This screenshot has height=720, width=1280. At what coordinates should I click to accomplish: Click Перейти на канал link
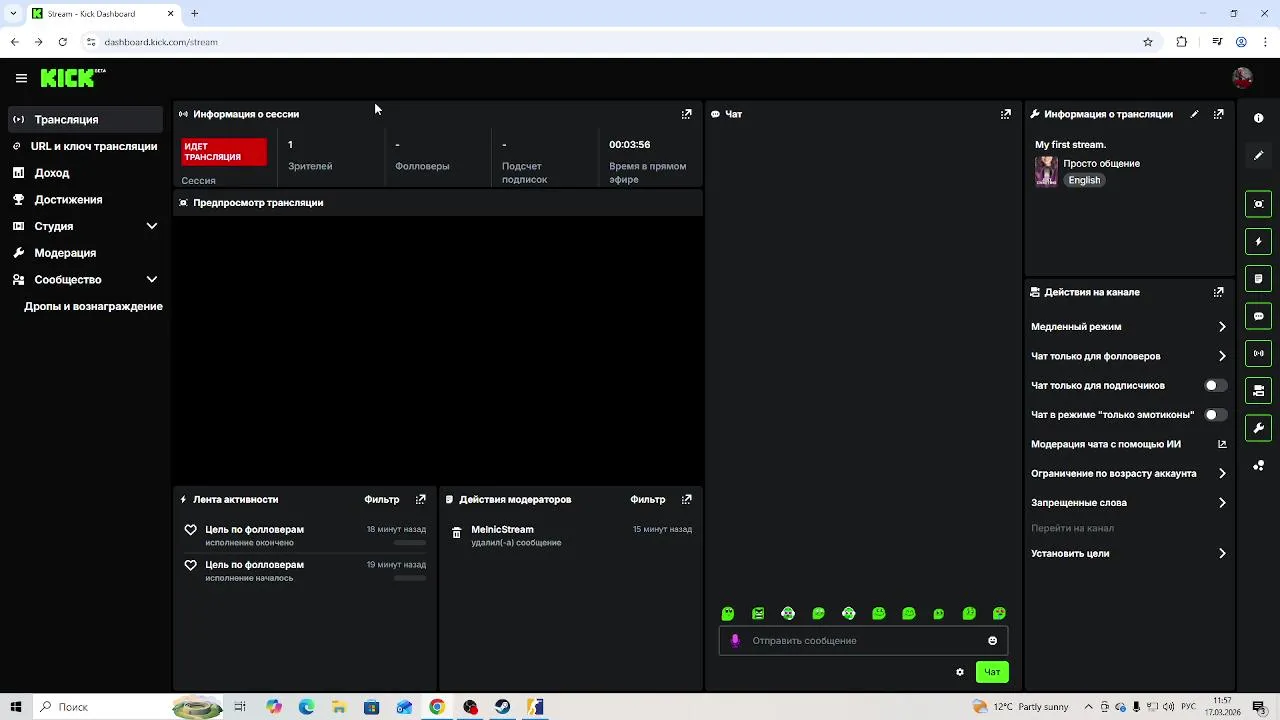coord(1072,528)
